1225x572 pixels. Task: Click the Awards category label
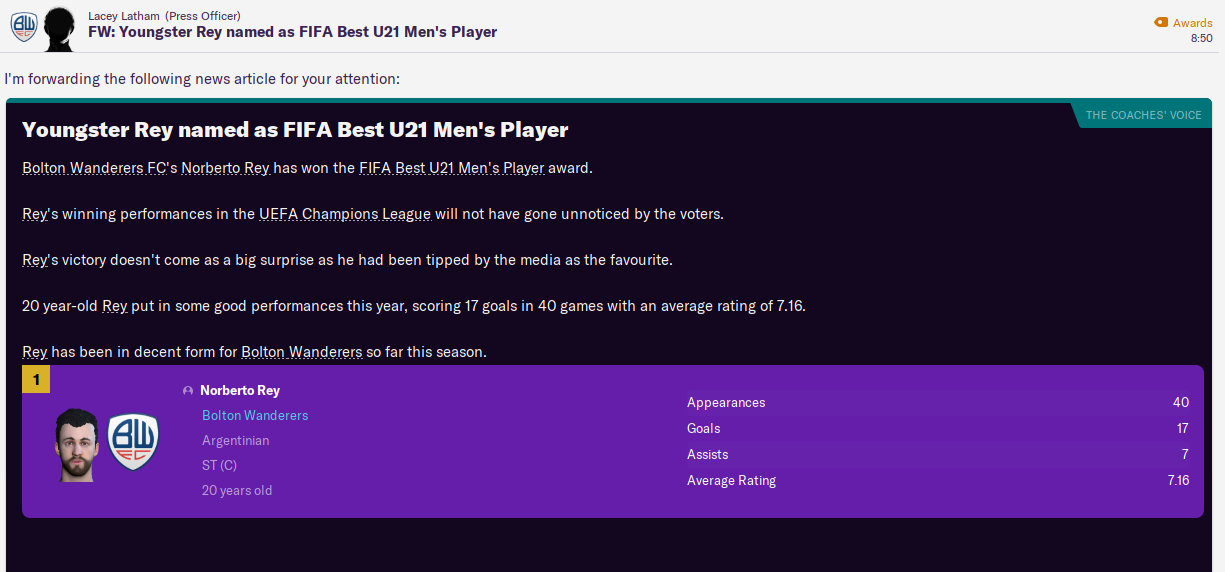point(1192,22)
